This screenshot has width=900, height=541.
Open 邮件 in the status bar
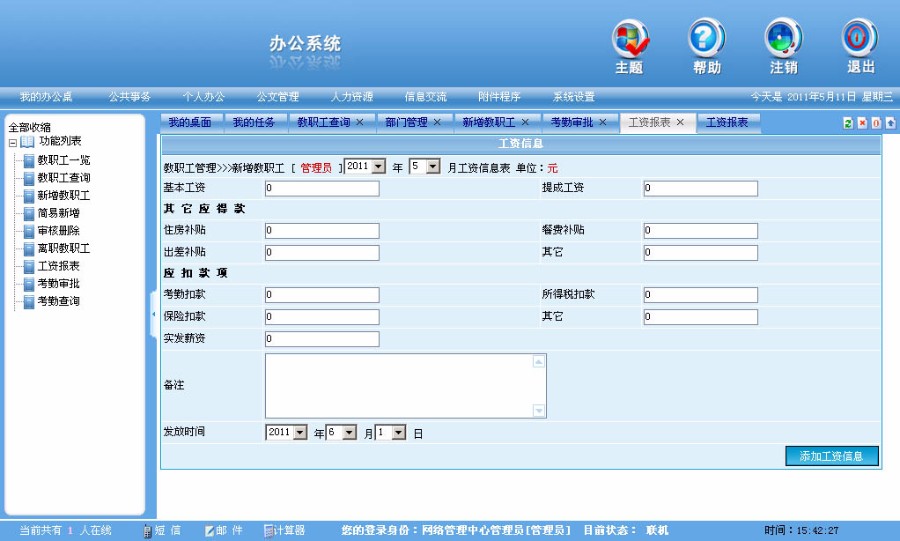click(x=224, y=531)
